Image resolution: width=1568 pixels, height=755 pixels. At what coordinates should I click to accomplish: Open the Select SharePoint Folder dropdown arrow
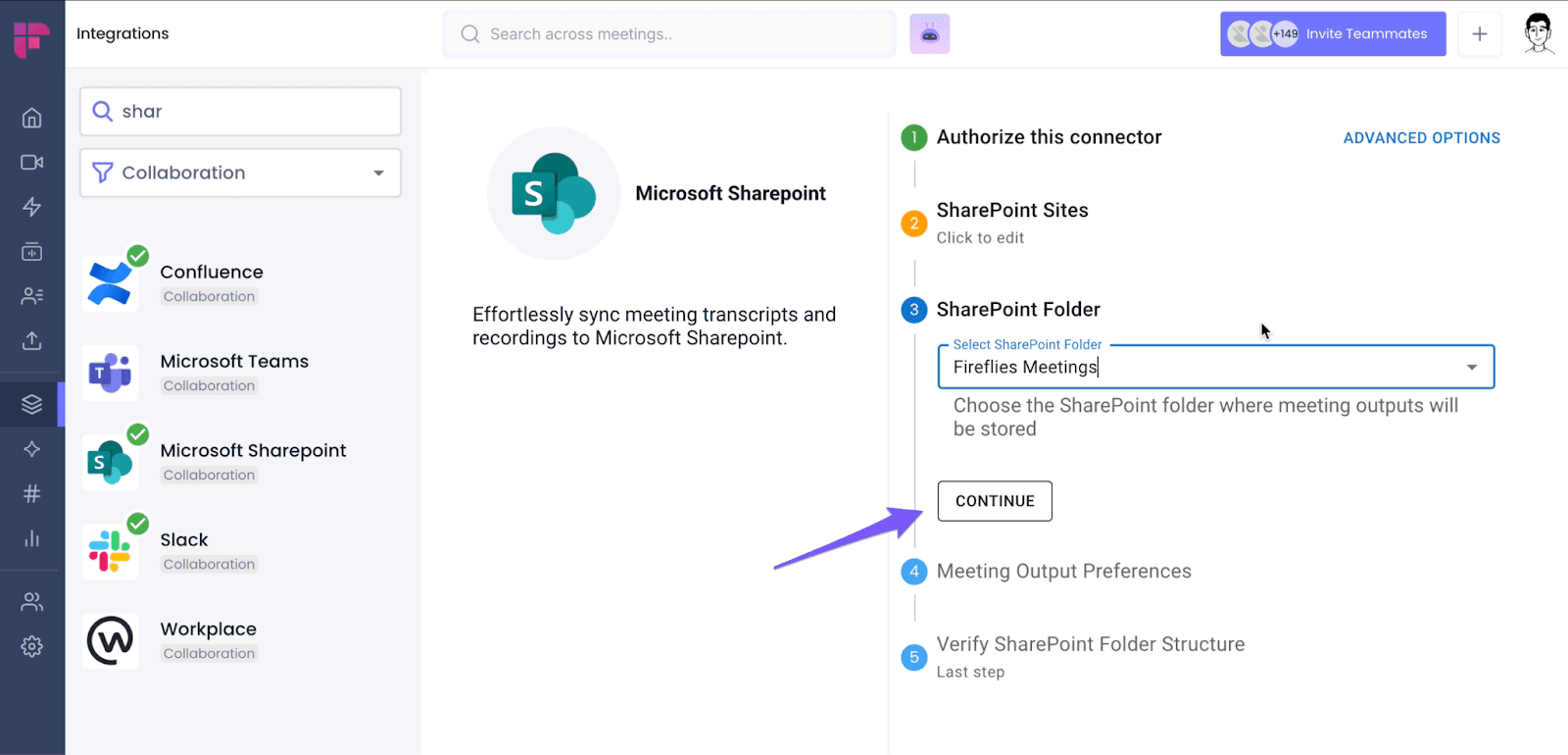tap(1471, 368)
